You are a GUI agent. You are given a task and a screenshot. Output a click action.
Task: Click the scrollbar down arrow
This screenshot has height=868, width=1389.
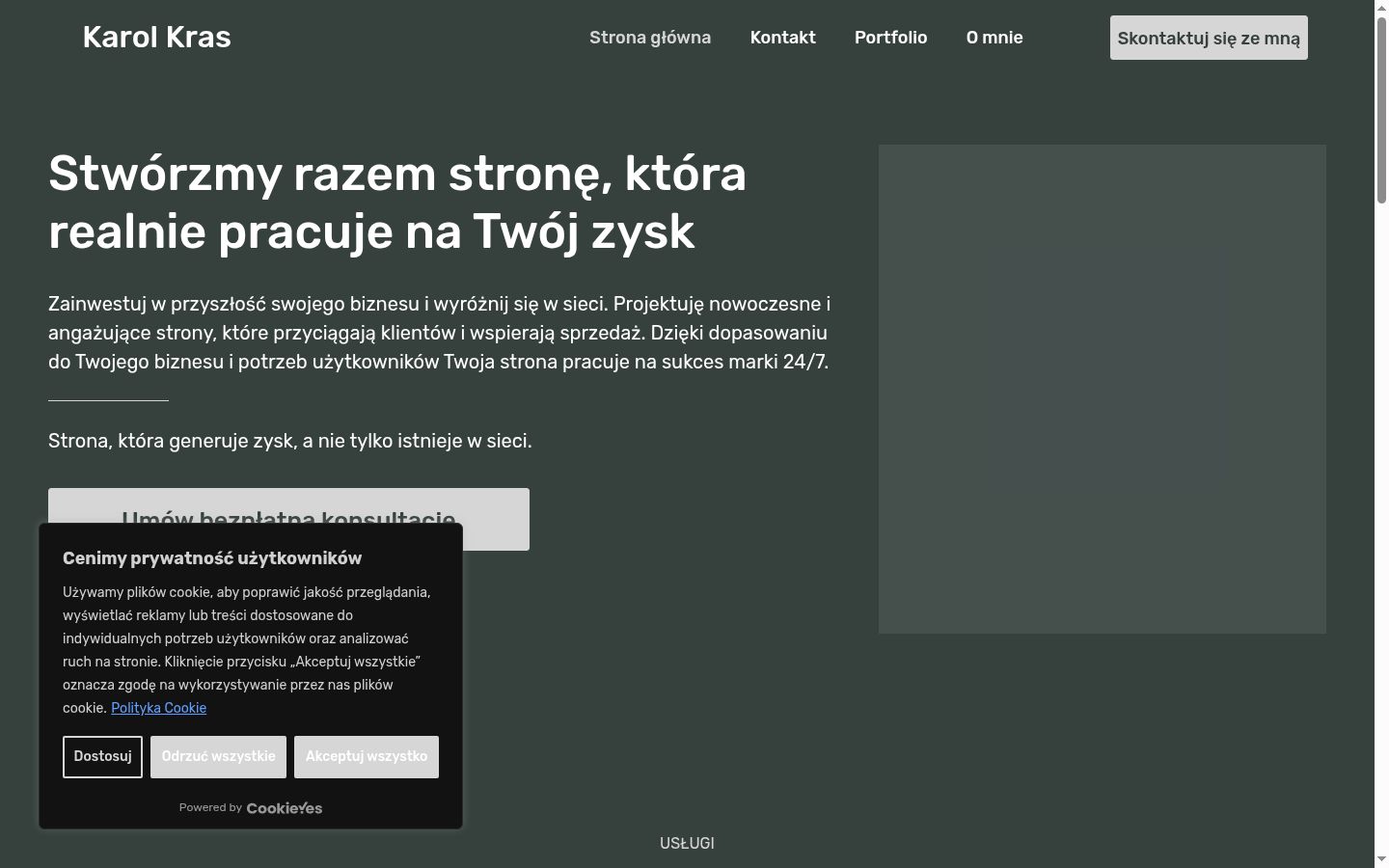1381,859
